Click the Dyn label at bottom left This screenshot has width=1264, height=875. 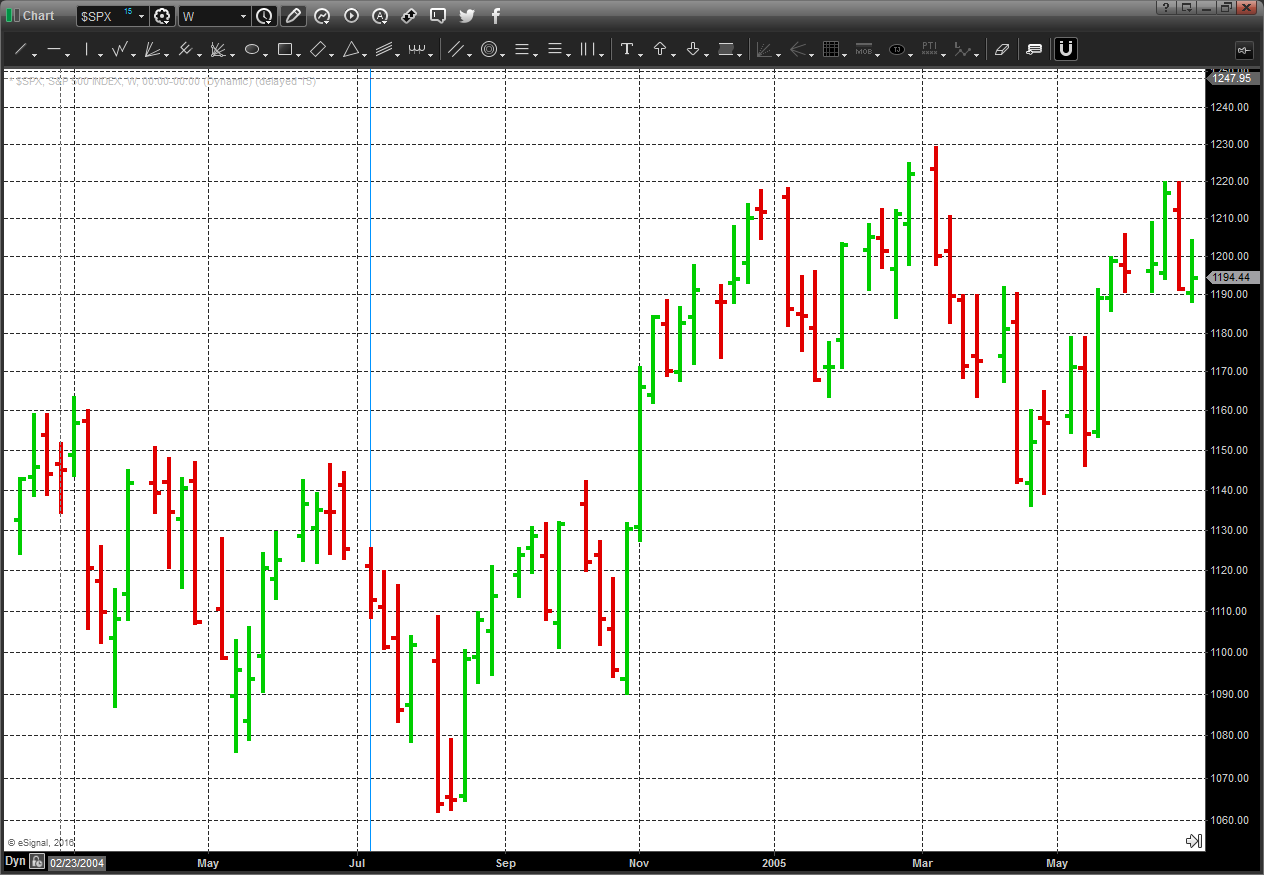pos(15,861)
